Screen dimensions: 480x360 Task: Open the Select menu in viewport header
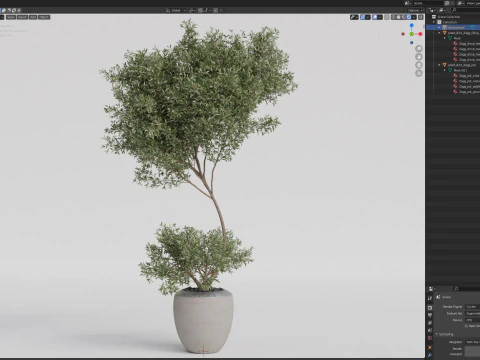22,17
